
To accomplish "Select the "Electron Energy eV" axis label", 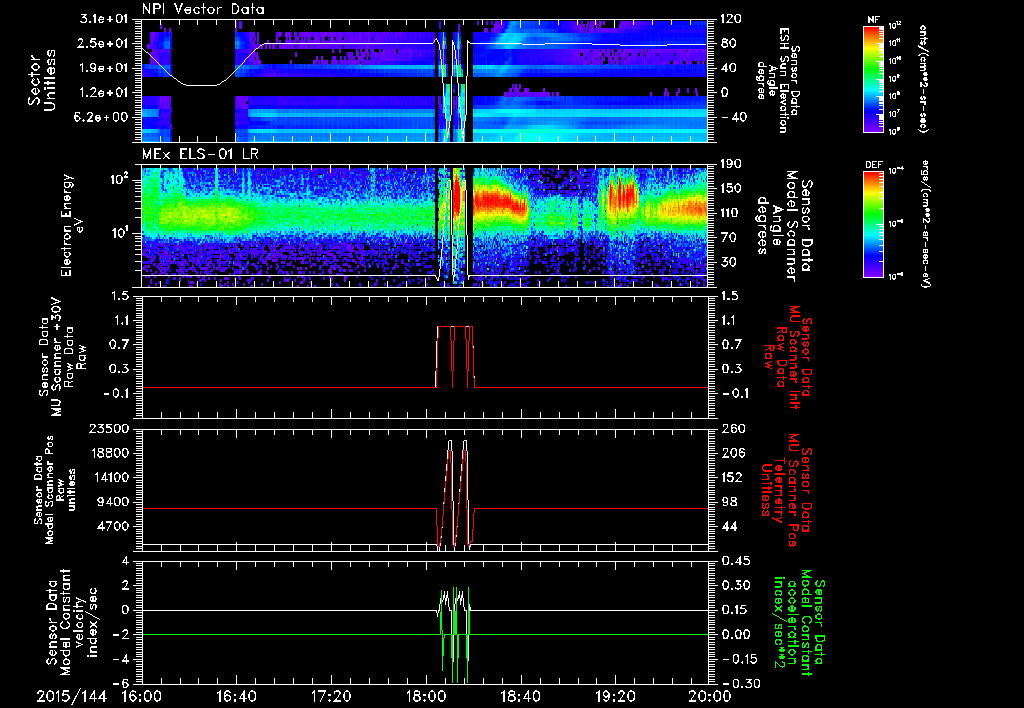I will click(73, 225).
